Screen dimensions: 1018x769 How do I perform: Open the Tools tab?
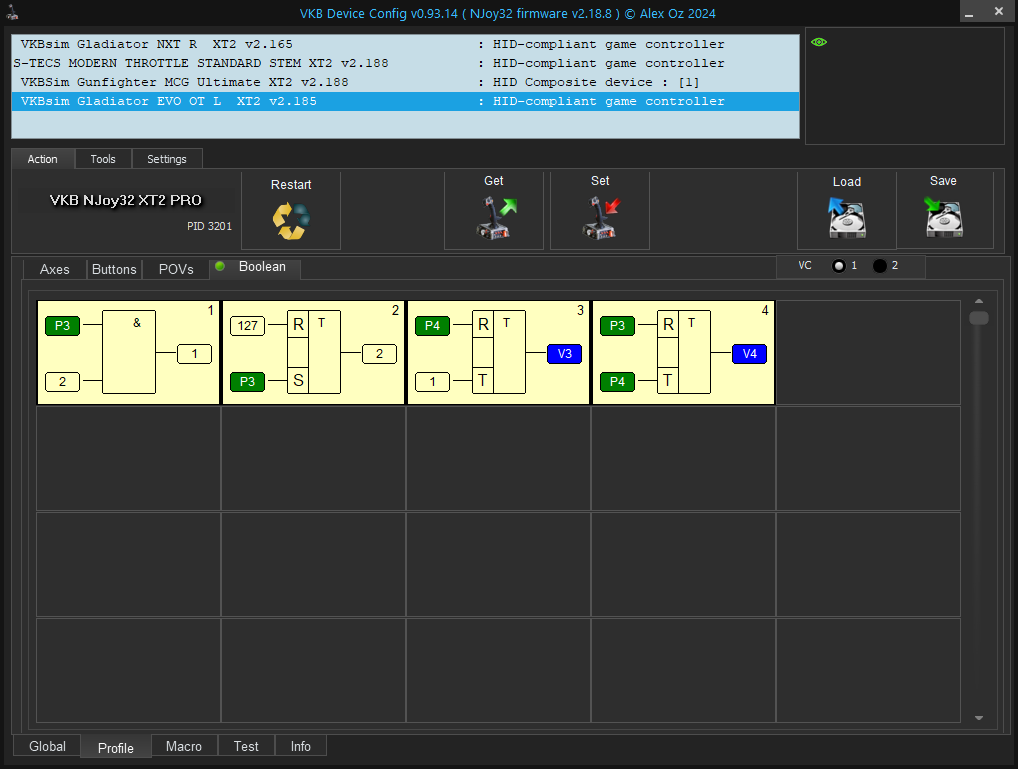click(x=103, y=159)
